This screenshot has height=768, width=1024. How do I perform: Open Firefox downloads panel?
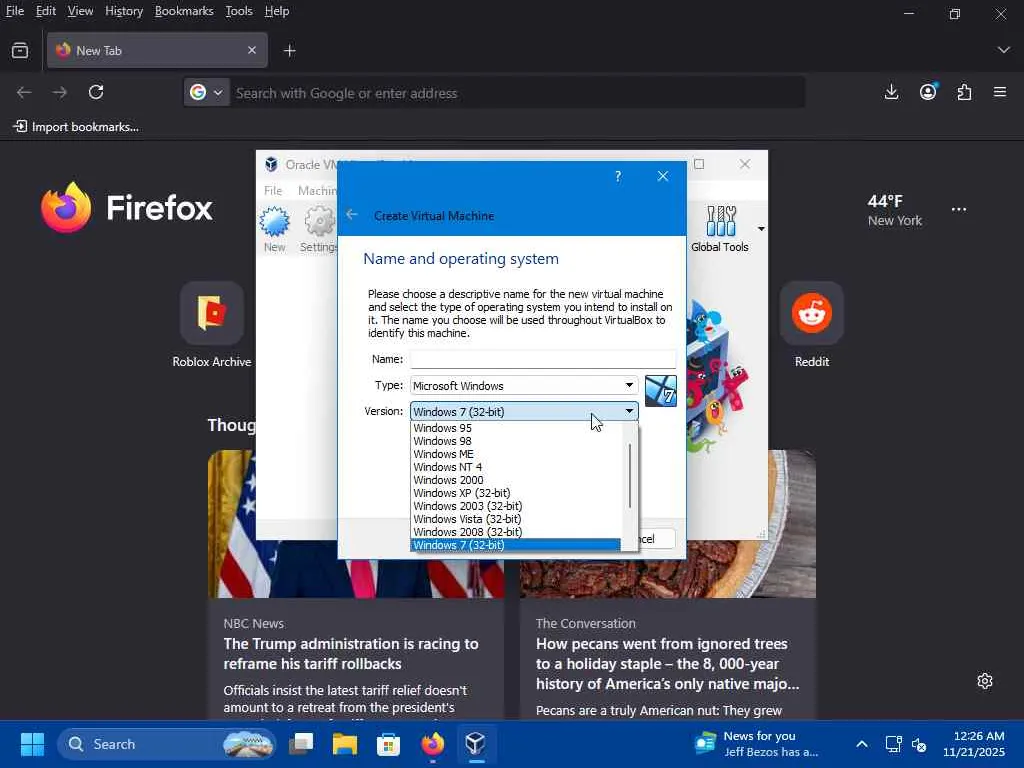pos(891,92)
